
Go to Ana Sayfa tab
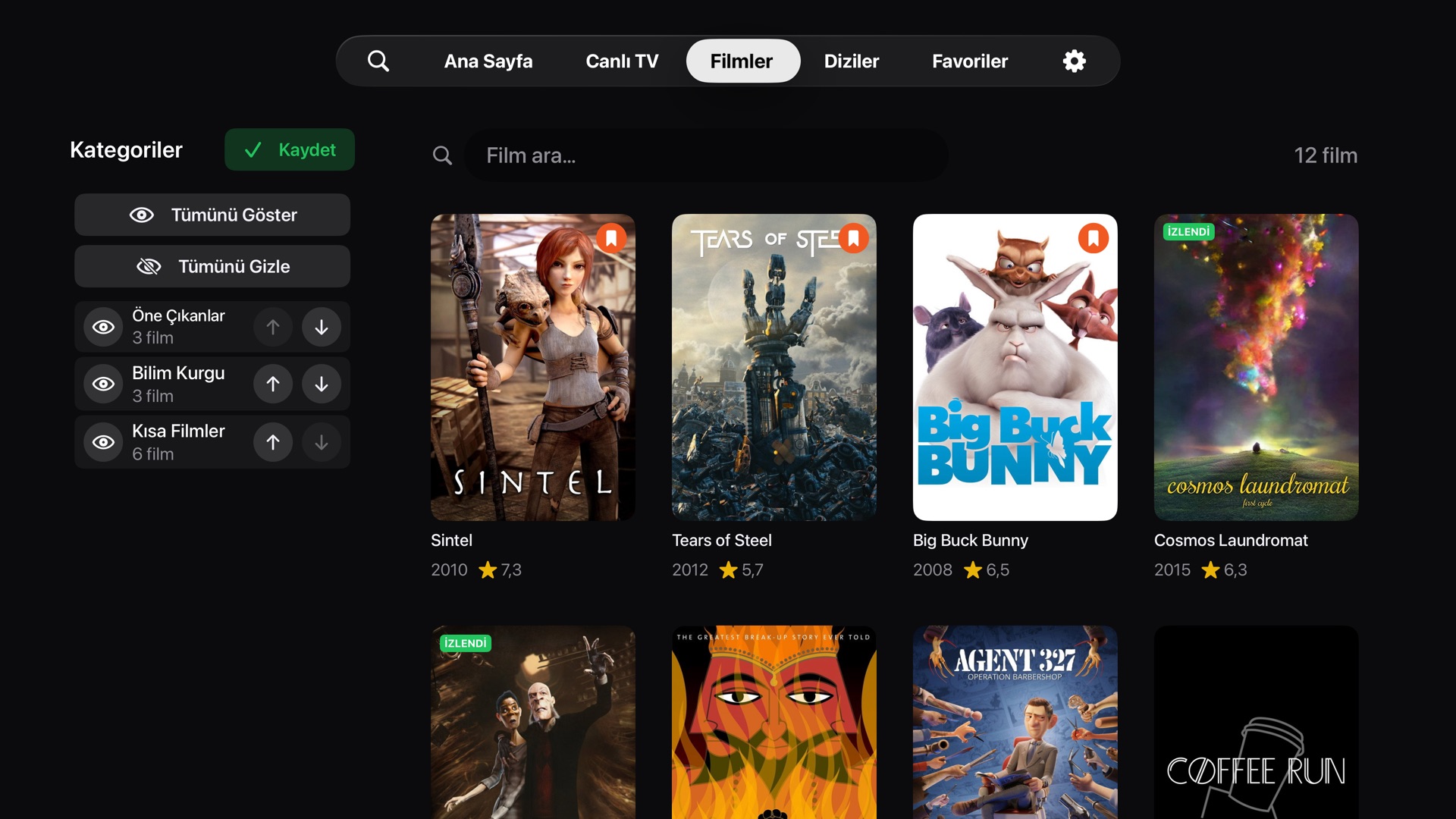[x=488, y=61]
